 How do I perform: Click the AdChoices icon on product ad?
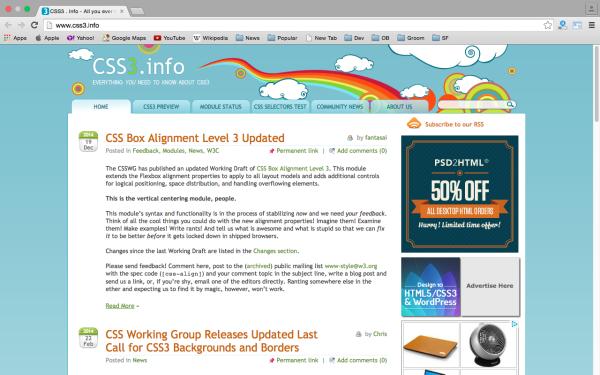point(515,324)
